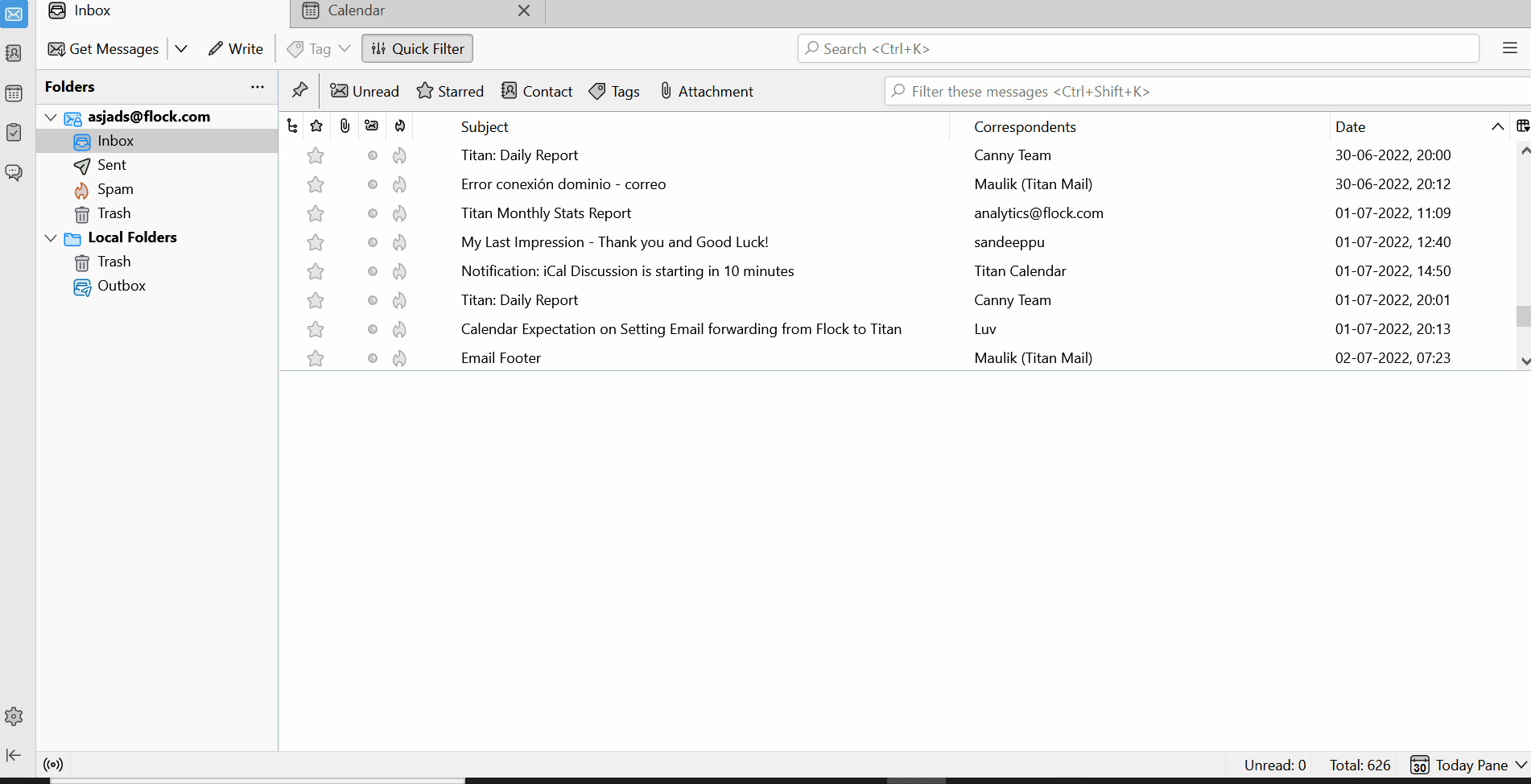Viewport: 1531px width, 784px height.
Task: Toggle Starred quick filter
Action: [x=450, y=91]
